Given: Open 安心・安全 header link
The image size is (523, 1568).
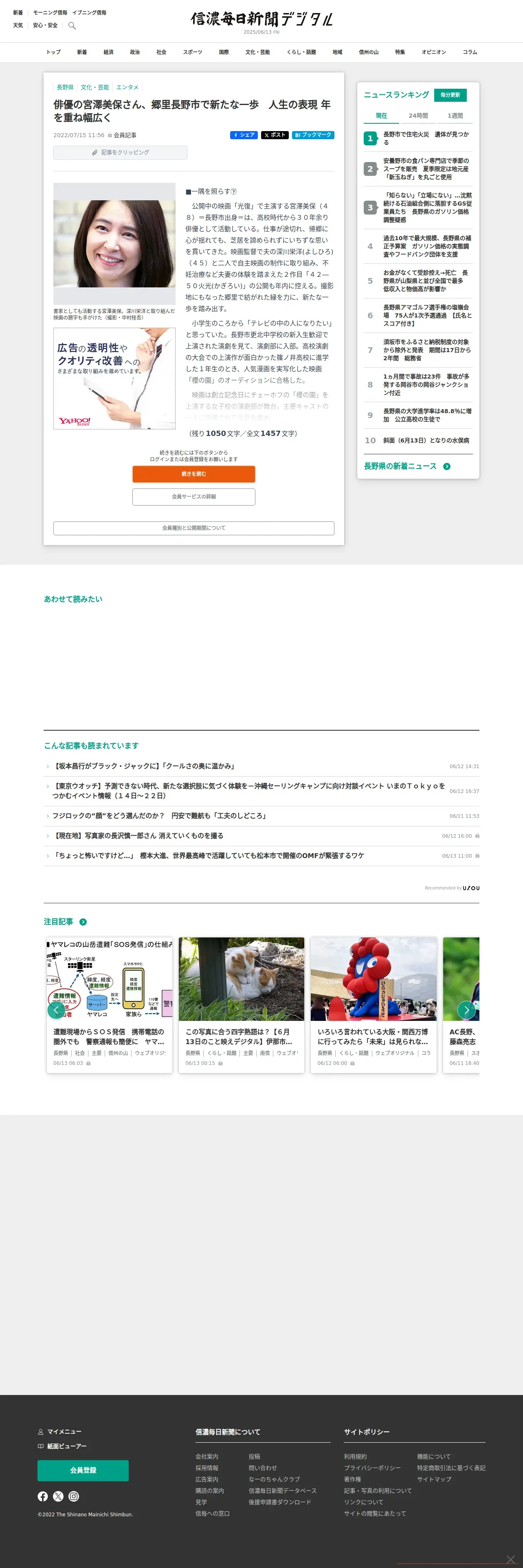Looking at the screenshot, I should [45, 26].
